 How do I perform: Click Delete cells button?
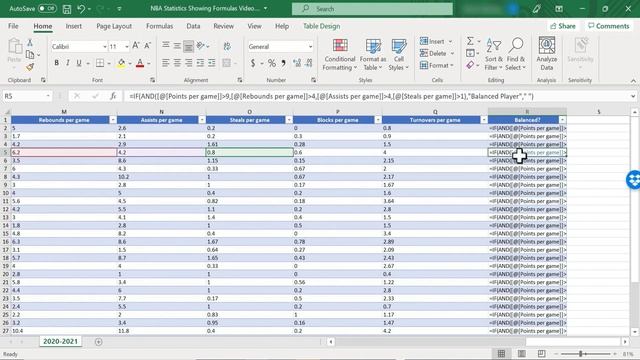pos(437,53)
